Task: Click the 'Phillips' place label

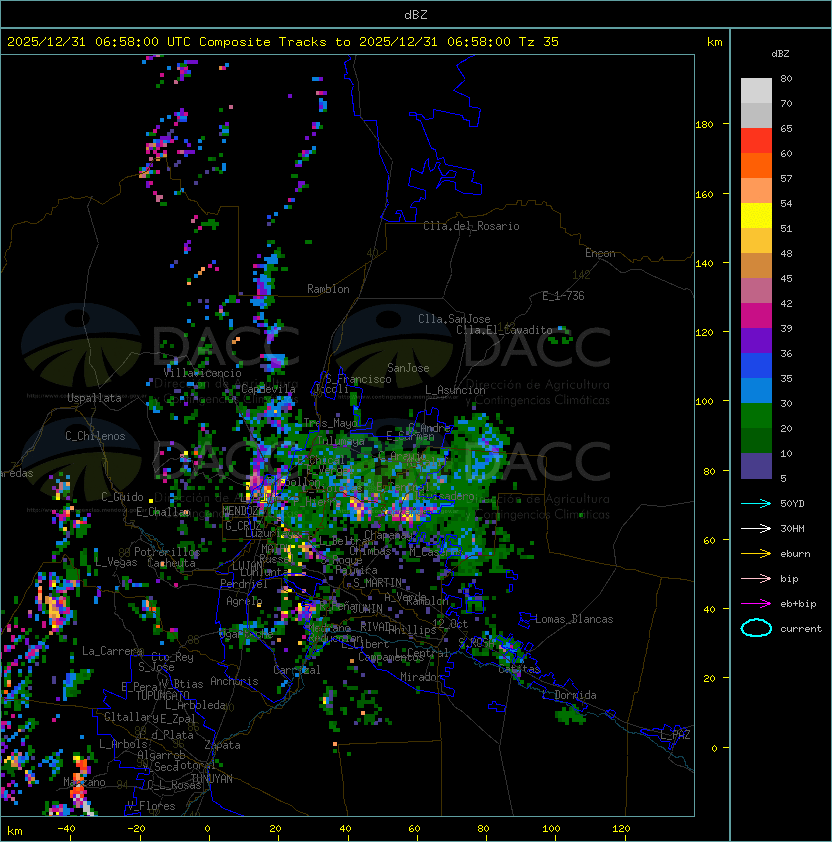Action: pyautogui.click(x=413, y=629)
